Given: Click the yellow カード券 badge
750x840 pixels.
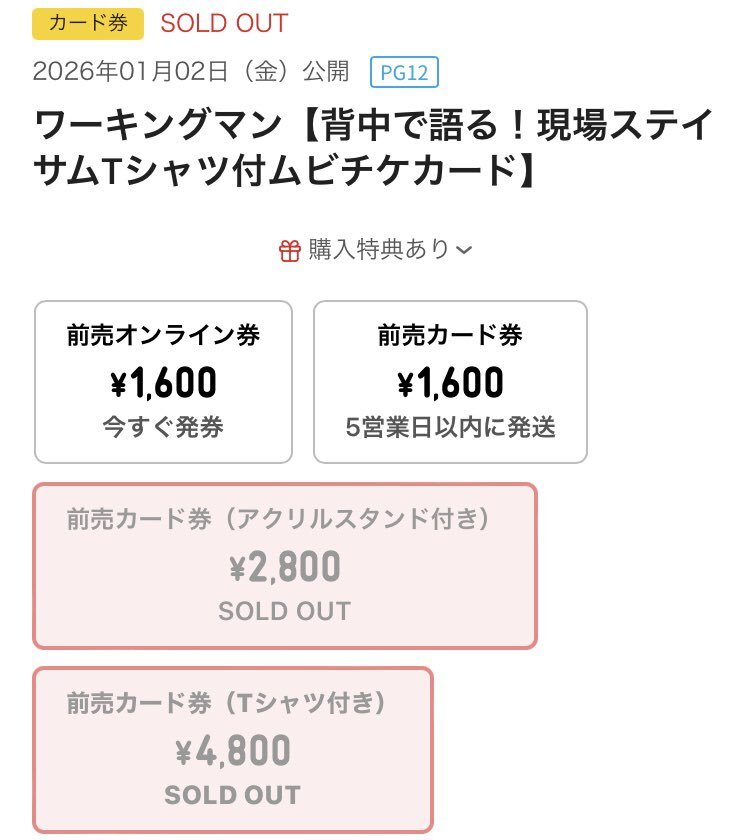Looking at the screenshot, I should click(x=88, y=23).
